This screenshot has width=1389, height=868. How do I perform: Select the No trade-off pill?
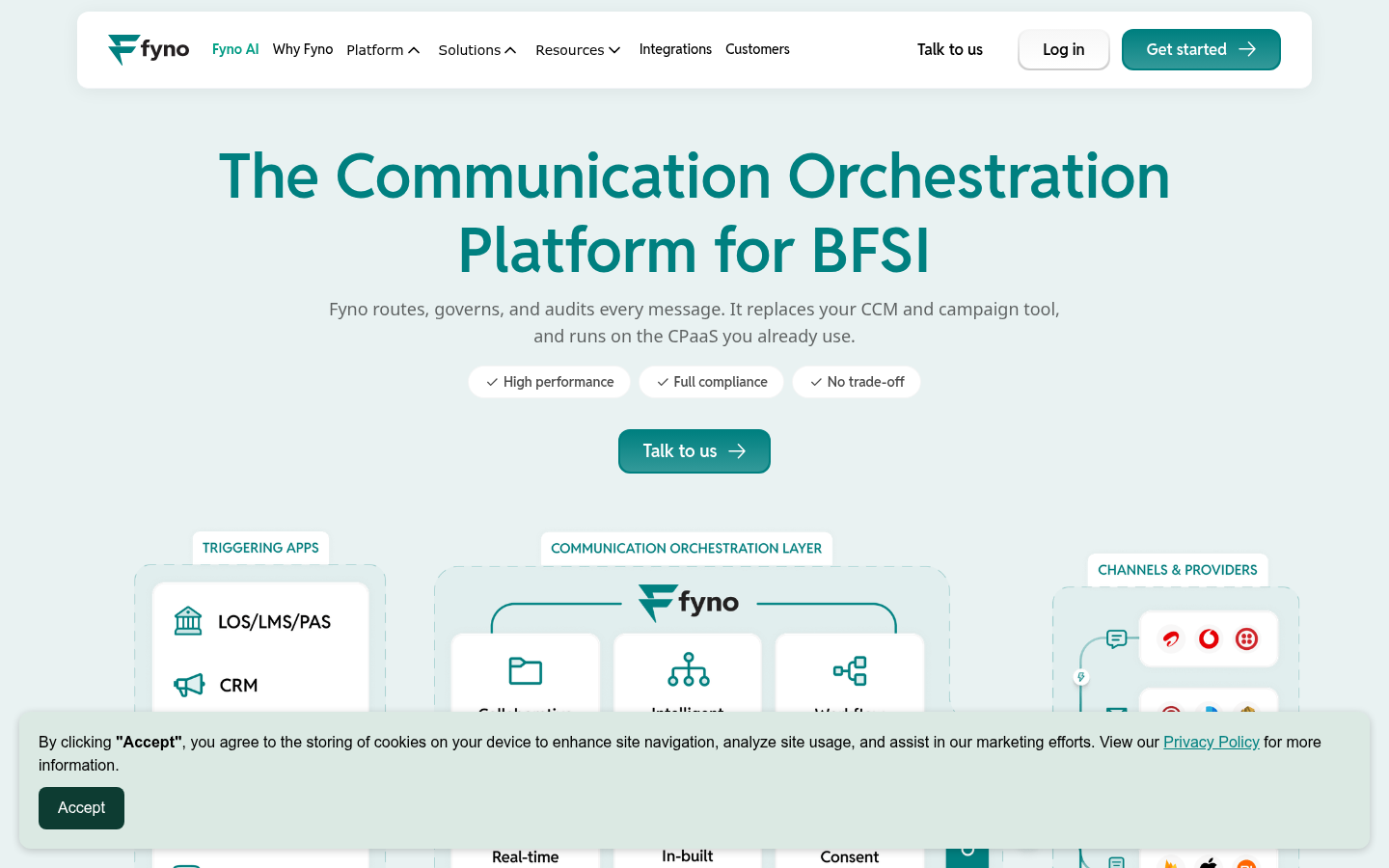point(857,382)
